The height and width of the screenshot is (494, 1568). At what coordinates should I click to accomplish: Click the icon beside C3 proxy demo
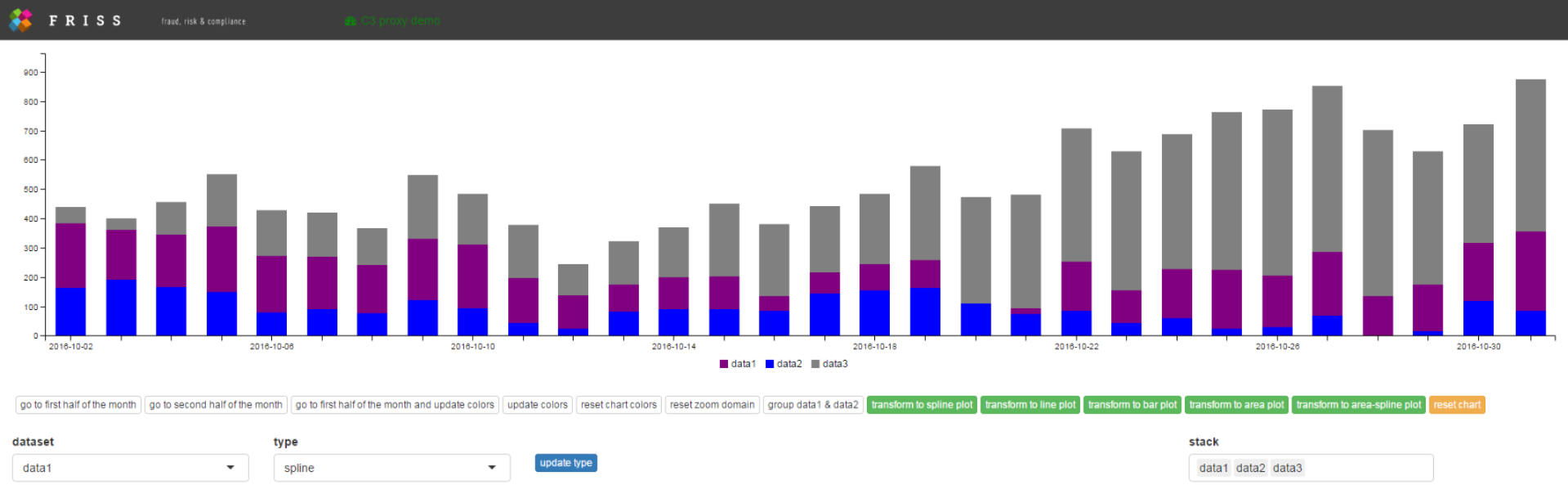[351, 21]
